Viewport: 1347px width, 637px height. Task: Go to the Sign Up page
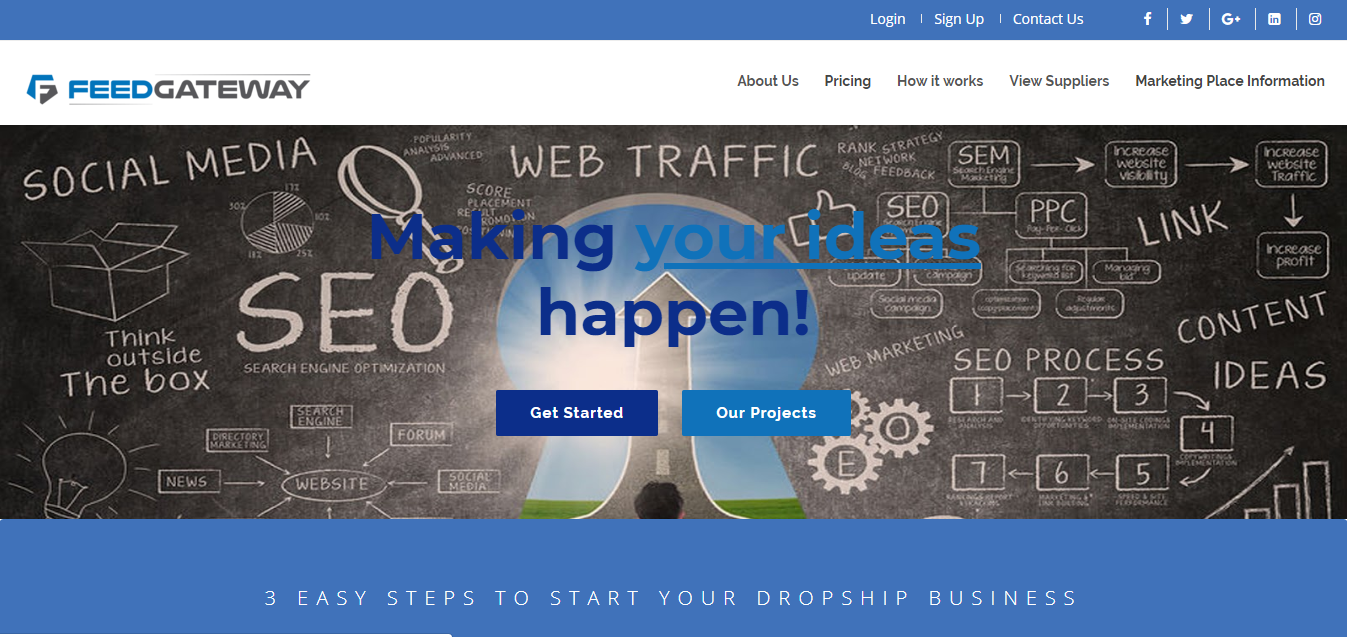coord(959,19)
